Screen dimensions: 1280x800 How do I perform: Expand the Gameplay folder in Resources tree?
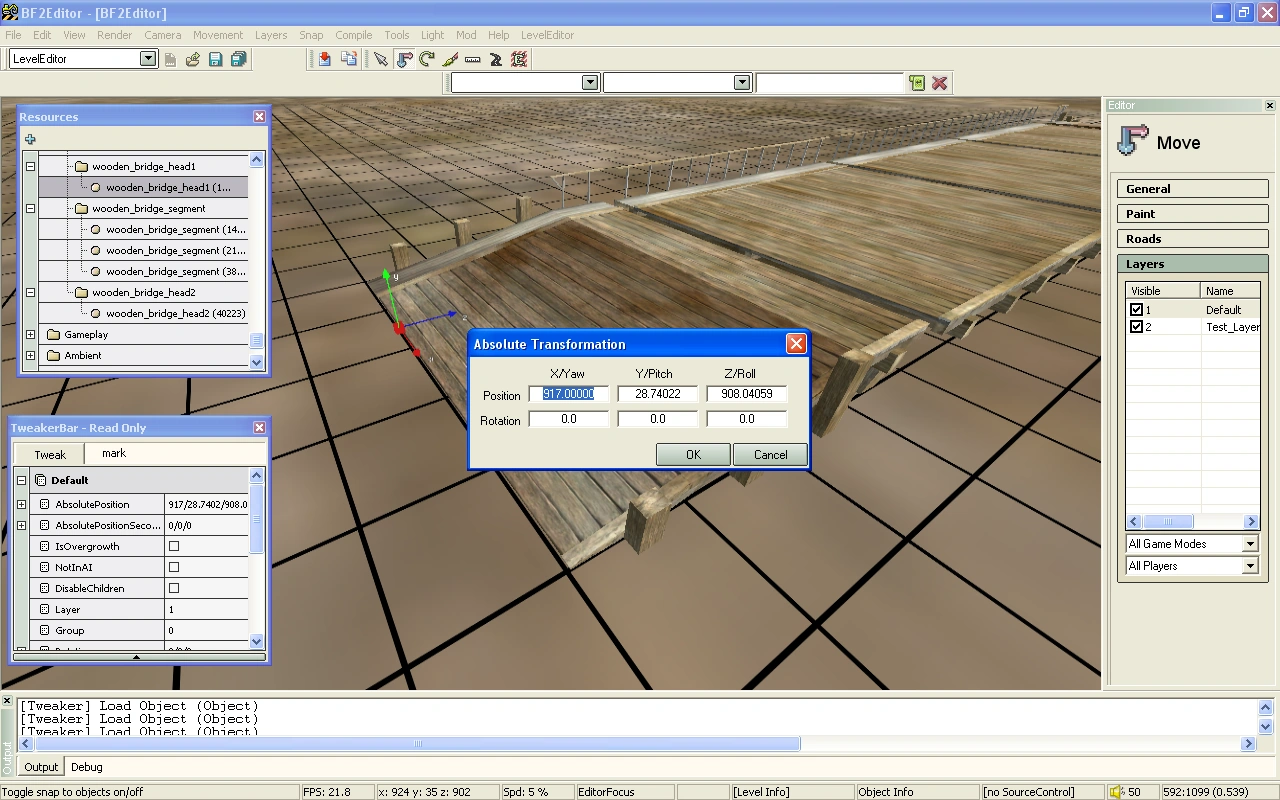30,335
